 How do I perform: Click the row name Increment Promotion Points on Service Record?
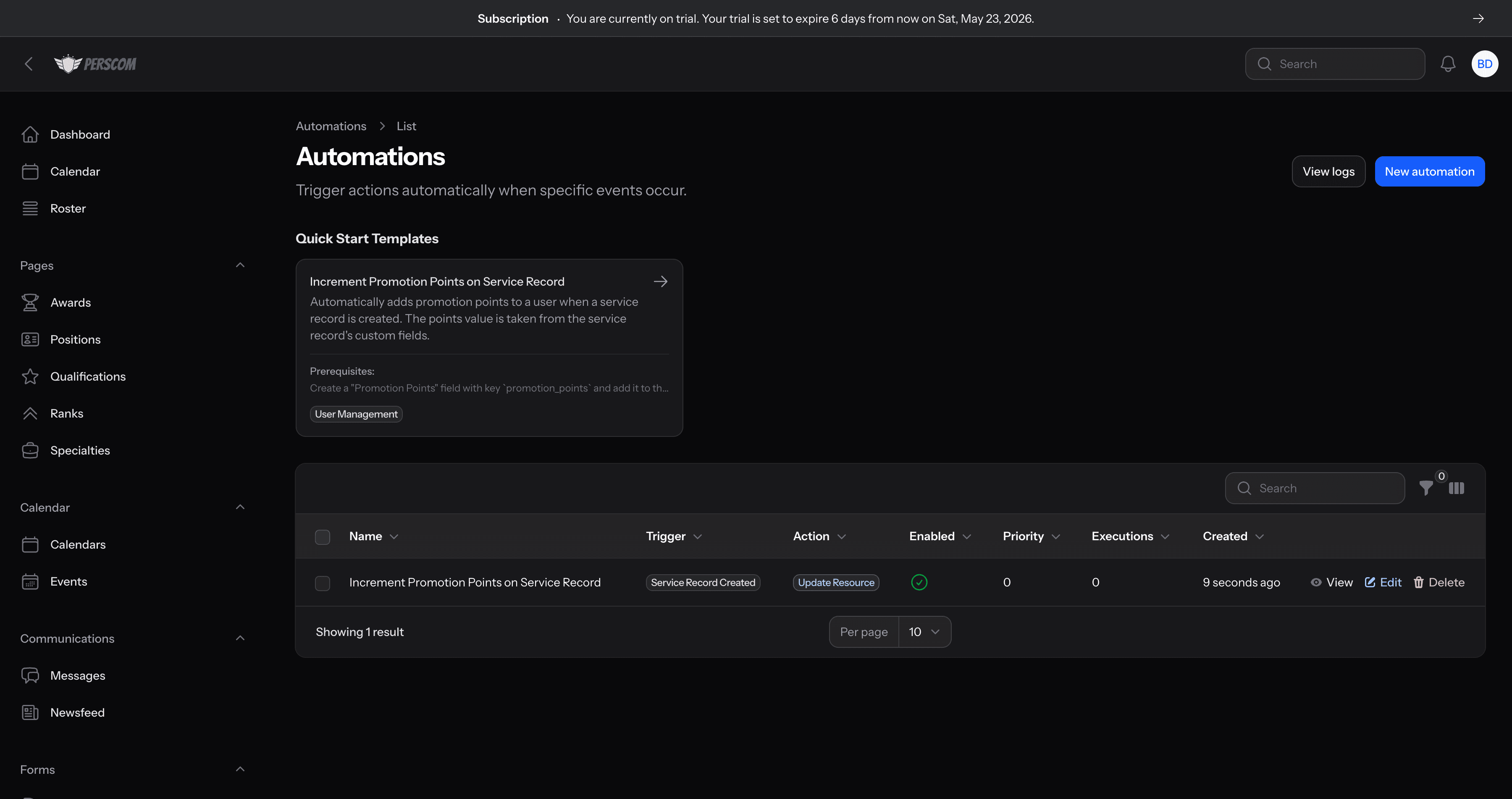click(x=475, y=582)
